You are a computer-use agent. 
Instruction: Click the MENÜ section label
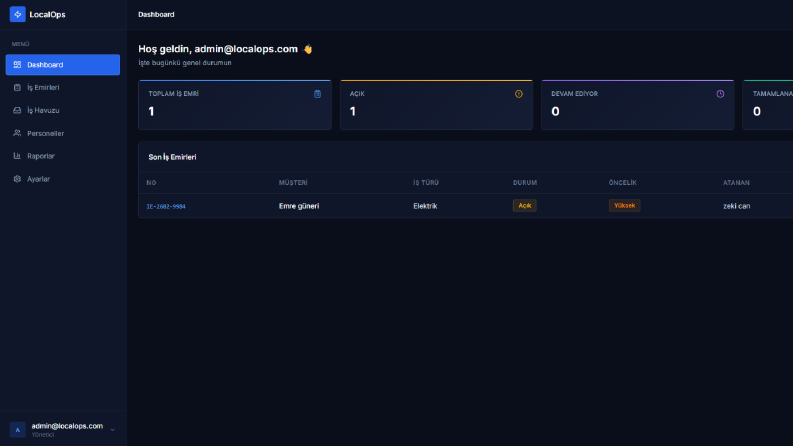coord(20,44)
